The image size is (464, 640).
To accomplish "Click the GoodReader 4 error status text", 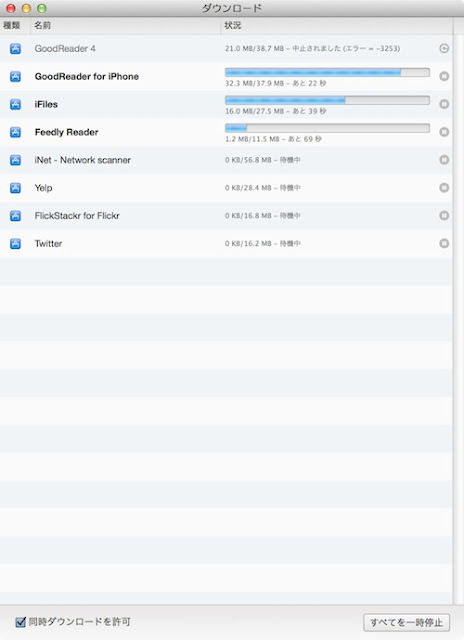I will (x=313, y=49).
